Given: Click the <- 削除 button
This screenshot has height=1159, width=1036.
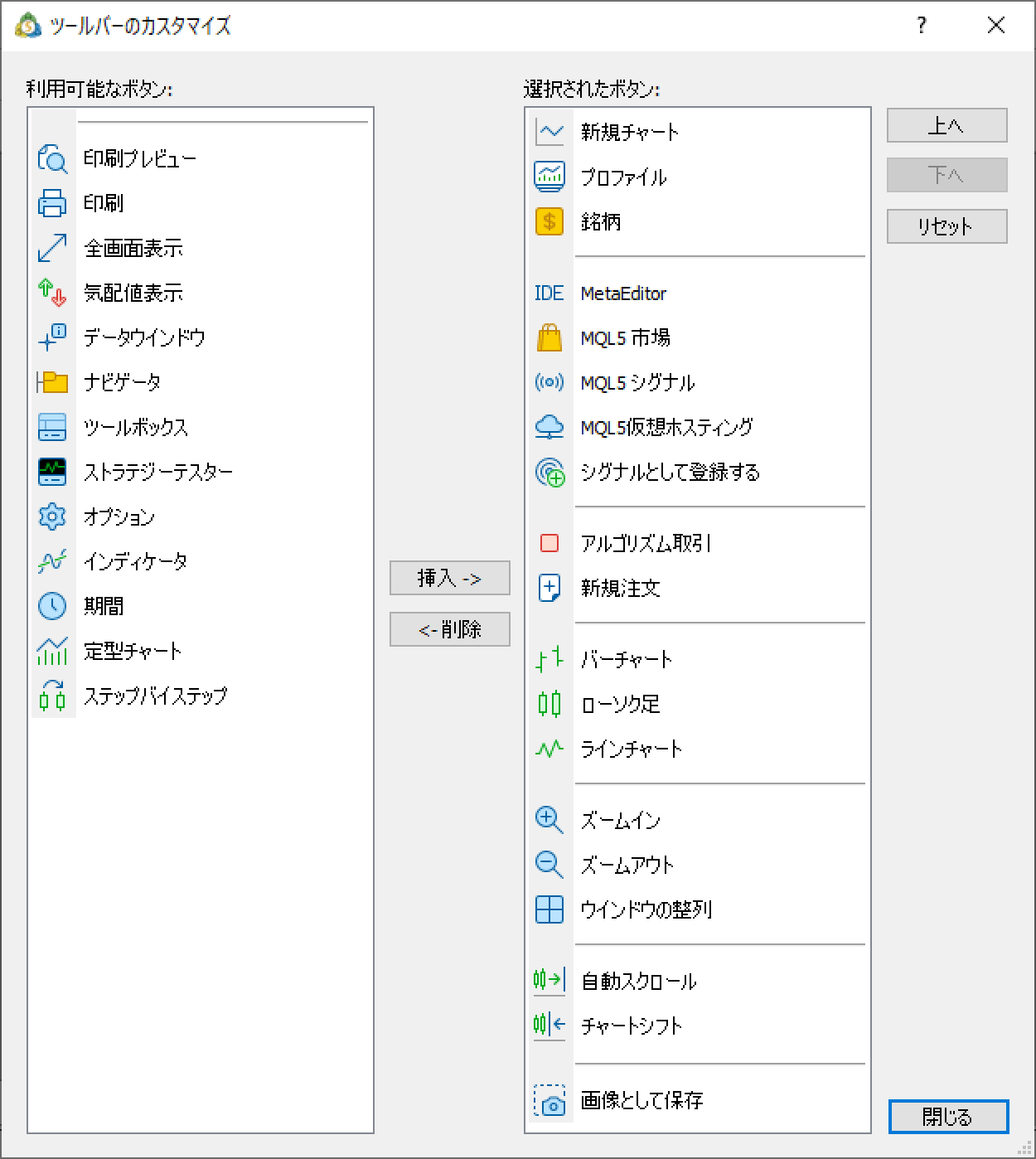Looking at the screenshot, I should (x=450, y=629).
